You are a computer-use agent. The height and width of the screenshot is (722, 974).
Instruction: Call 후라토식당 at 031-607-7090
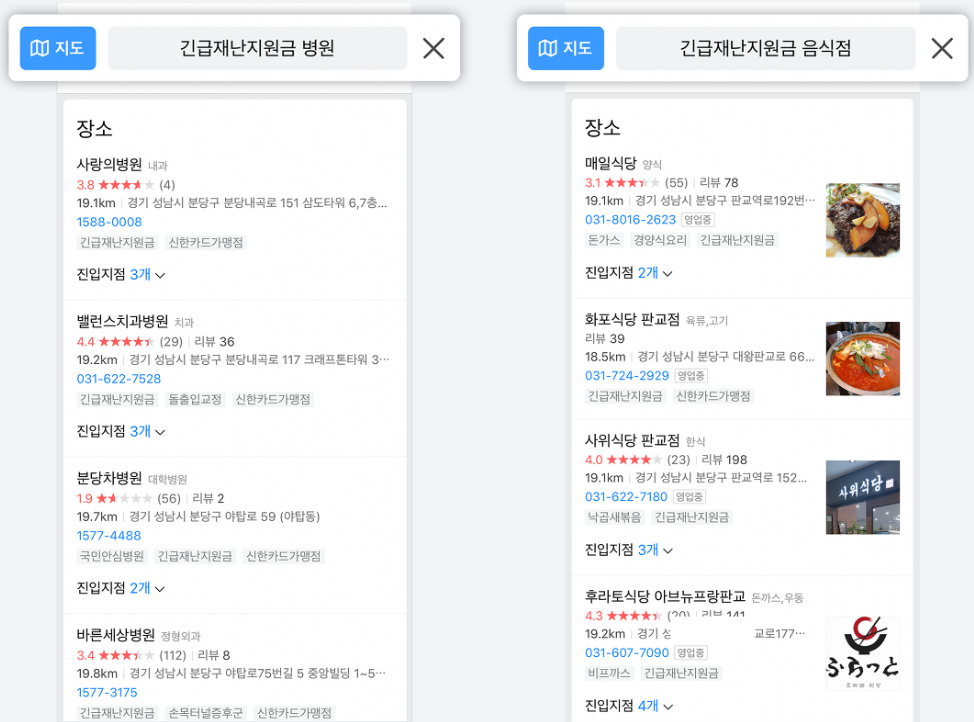[627, 652]
